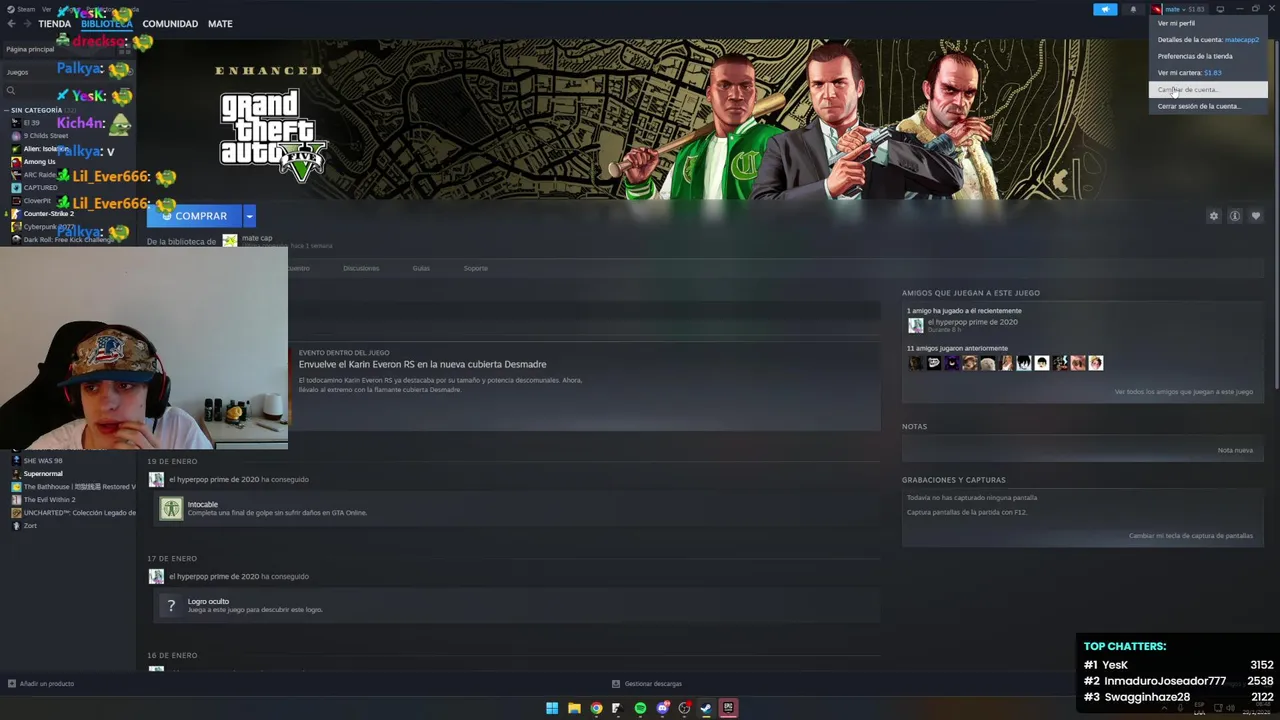
Task: Open Cambiar mi tecla de captura link
Action: pyautogui.click(x=1191, y=536)
